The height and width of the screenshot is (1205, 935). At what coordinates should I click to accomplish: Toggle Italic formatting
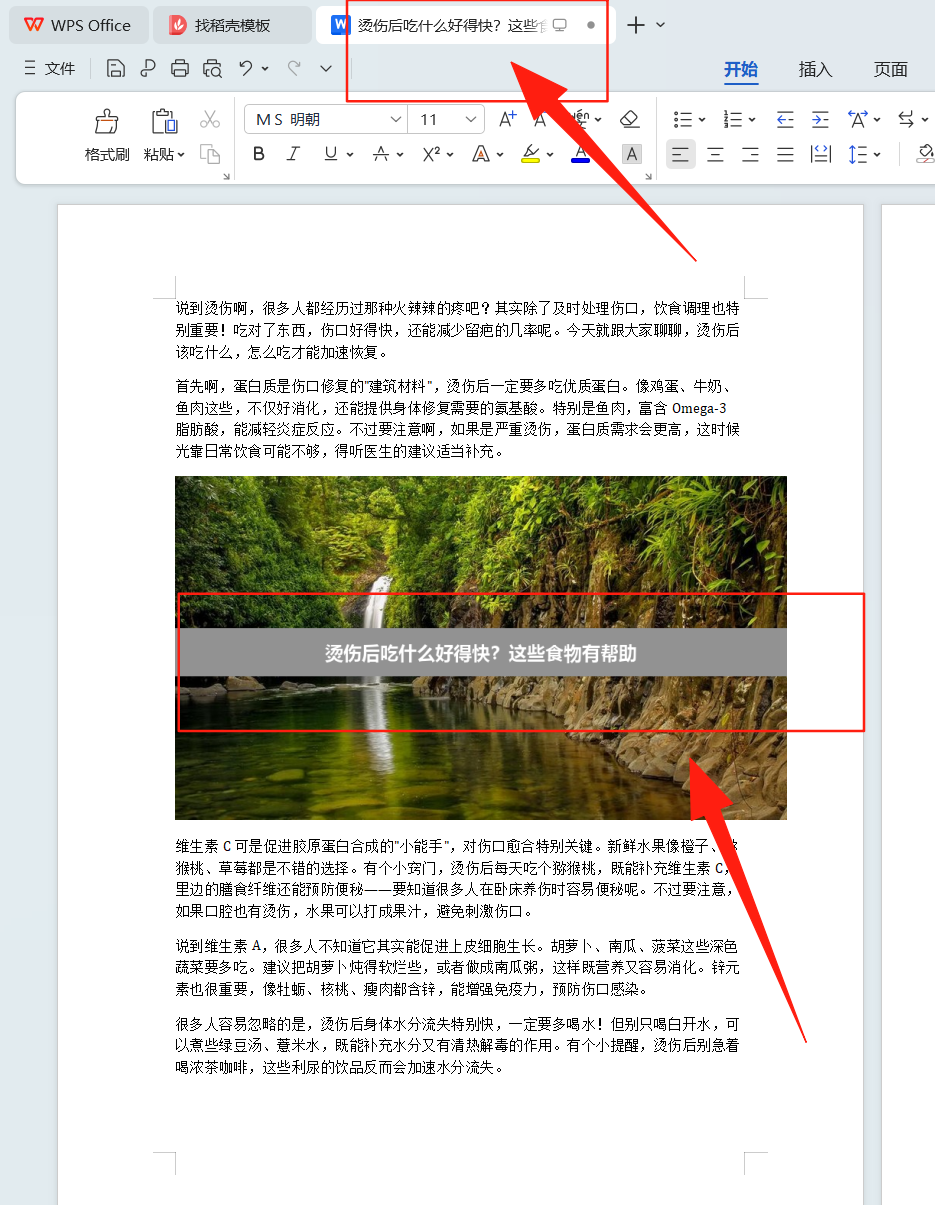pos(293,154)
